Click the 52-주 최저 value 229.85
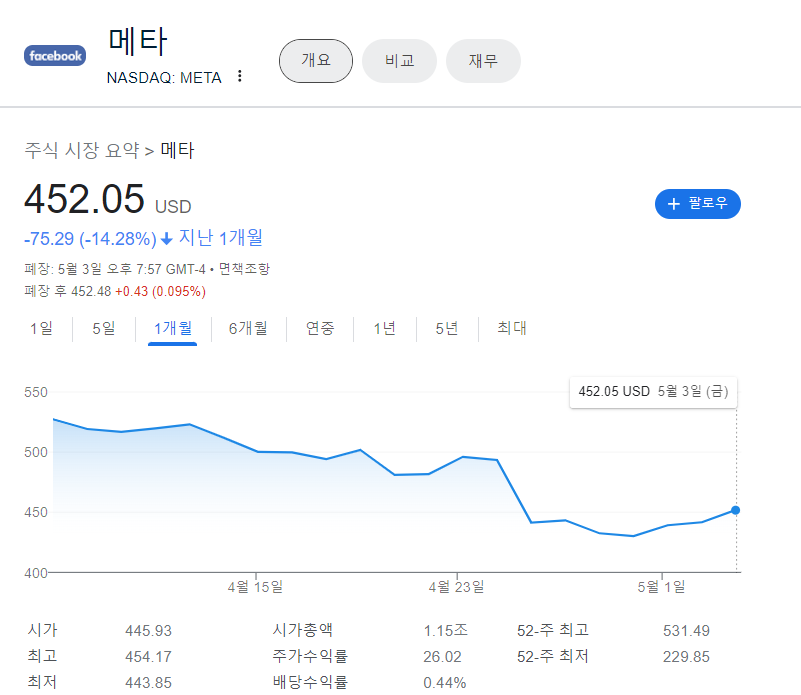The image size is (801, 695). [687, 657]
